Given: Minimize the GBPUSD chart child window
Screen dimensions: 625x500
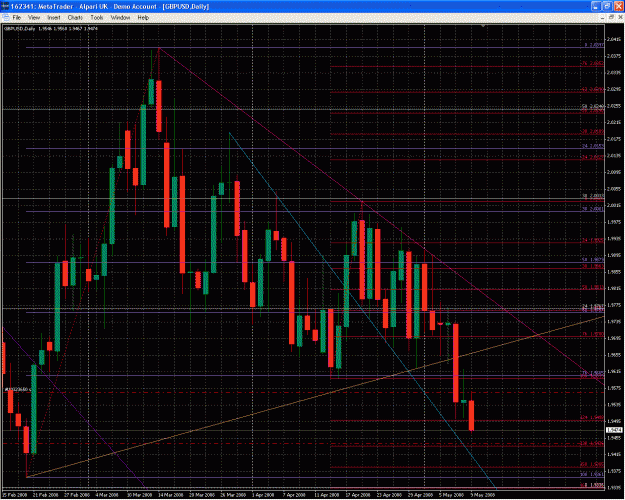Looking at the screenshot, I should click(x=603, y=18).
